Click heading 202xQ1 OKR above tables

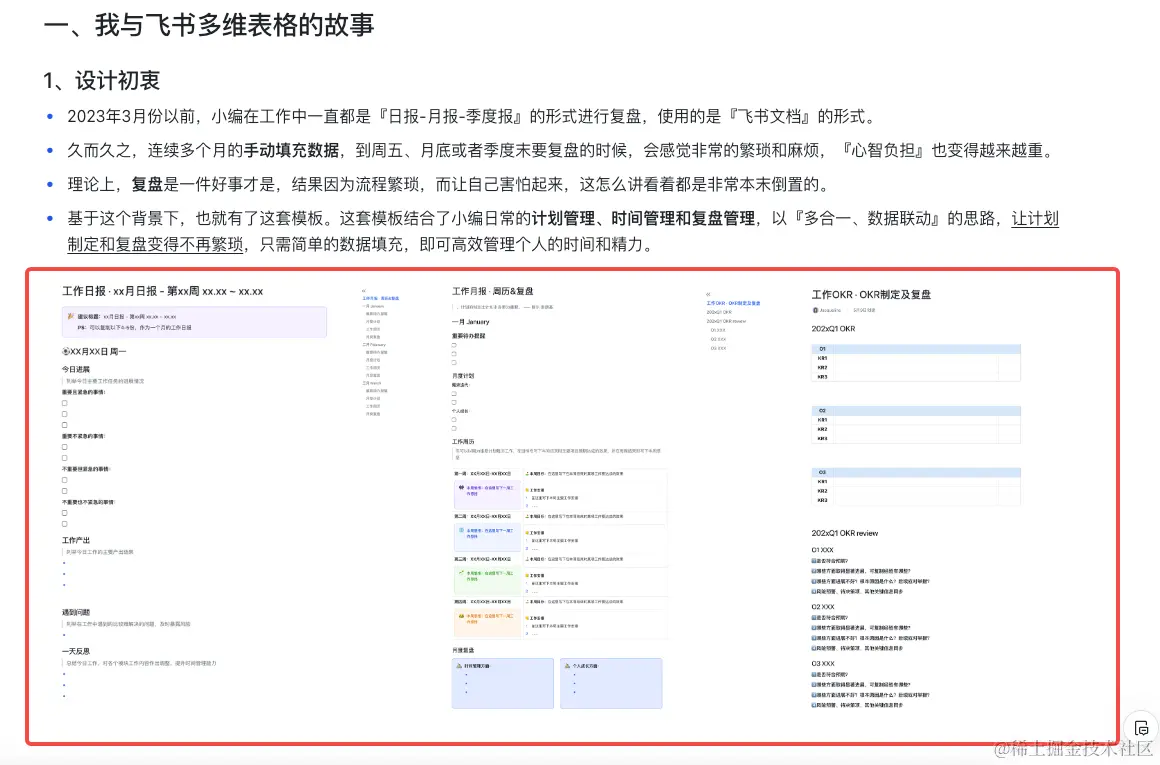click(833, 328)
